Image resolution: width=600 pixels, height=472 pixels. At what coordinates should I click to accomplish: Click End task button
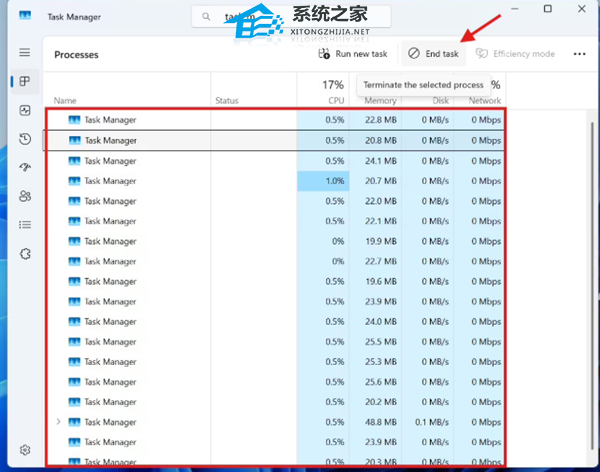pyautogui.click(x=433, y=54)
